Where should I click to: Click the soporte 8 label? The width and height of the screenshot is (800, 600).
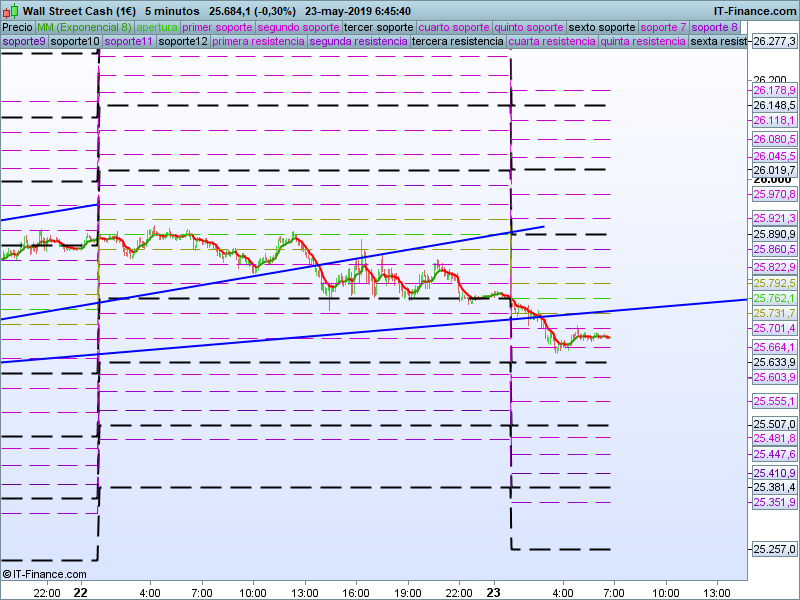tap(714, 27)
